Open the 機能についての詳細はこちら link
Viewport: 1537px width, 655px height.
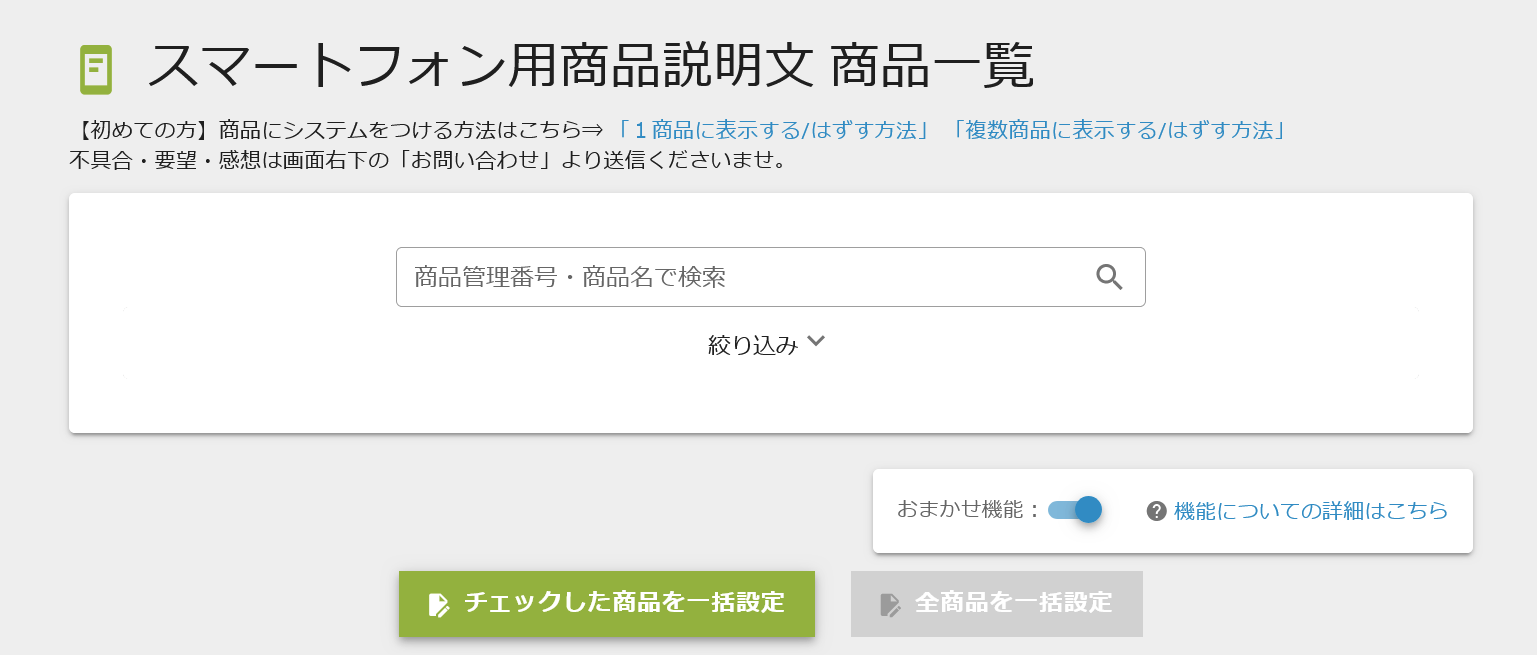(x=1310, y=511)
